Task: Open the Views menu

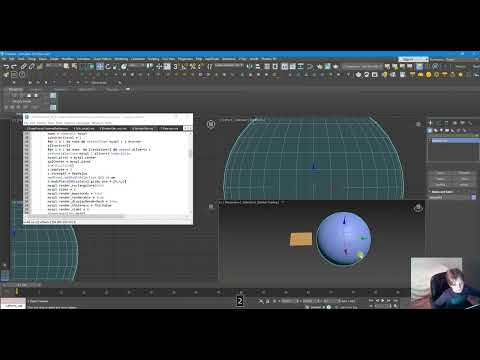Action: click(43, 59)
